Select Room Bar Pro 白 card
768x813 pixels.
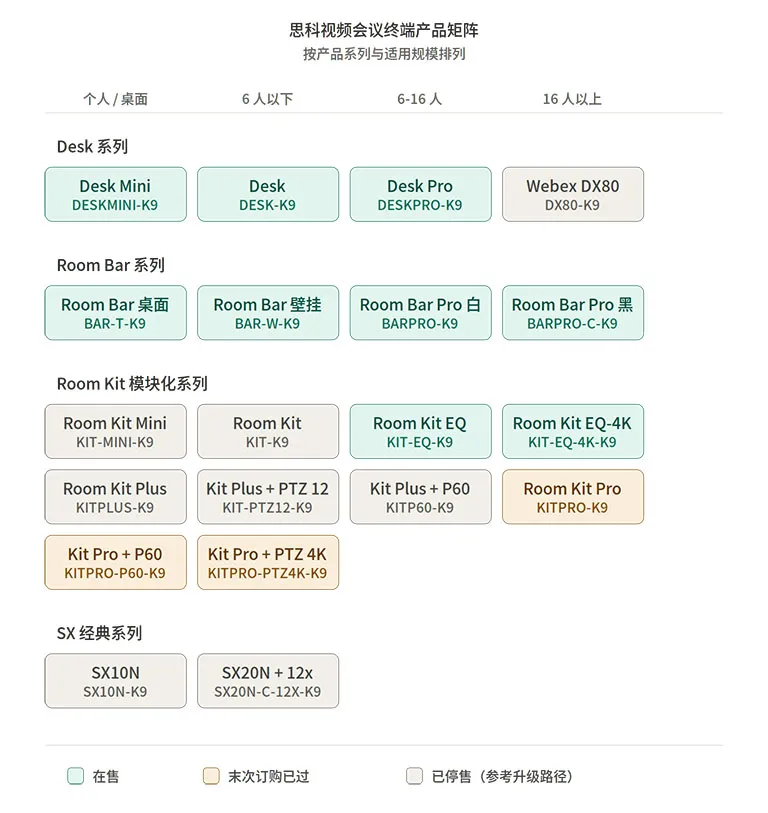pos(421,313)
